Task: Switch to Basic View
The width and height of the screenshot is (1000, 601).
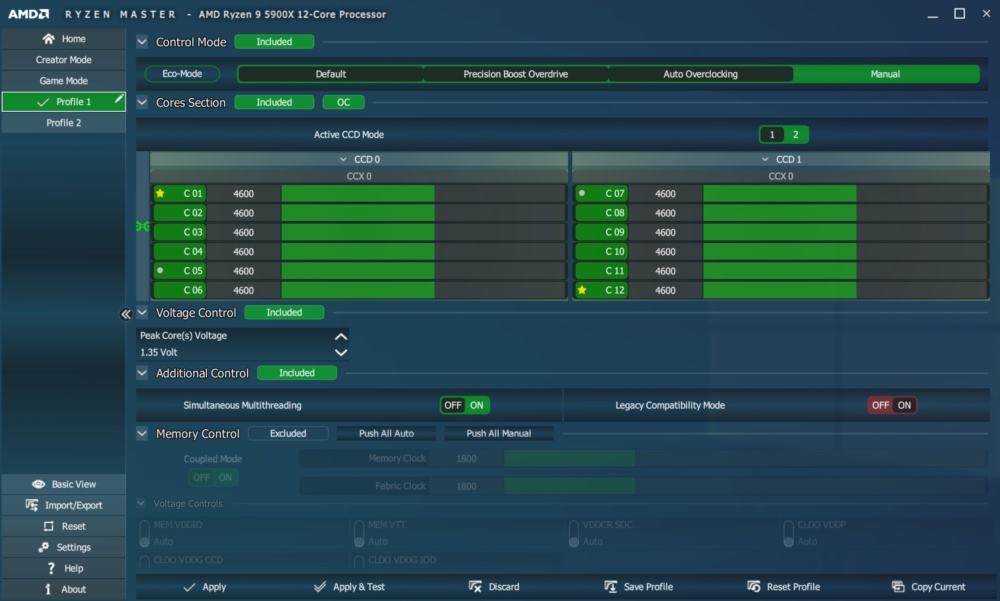Action: 63,484
